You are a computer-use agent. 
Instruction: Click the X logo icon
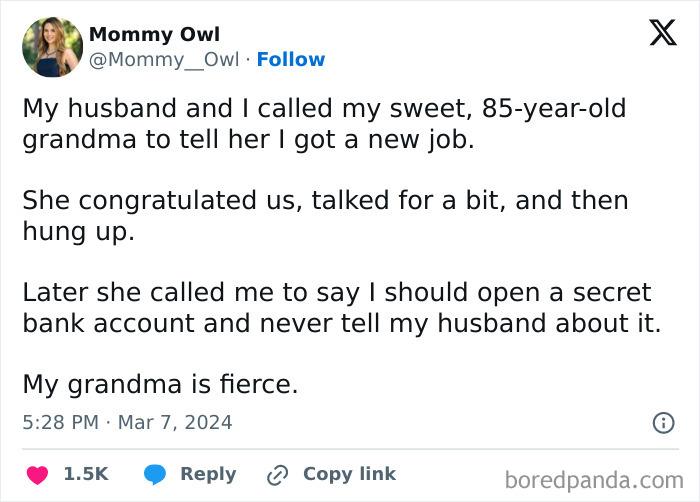click(662, 32)
